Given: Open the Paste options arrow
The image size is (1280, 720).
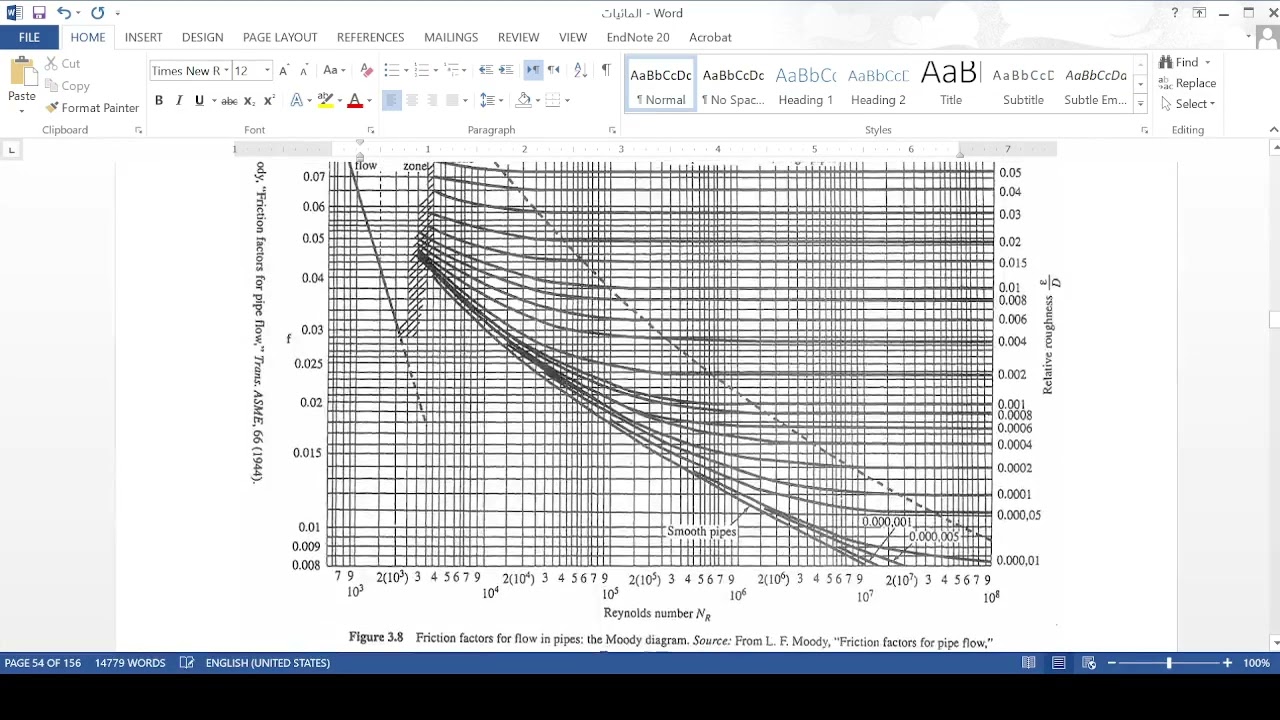Looking at the screenshot, I should [22, 109].
